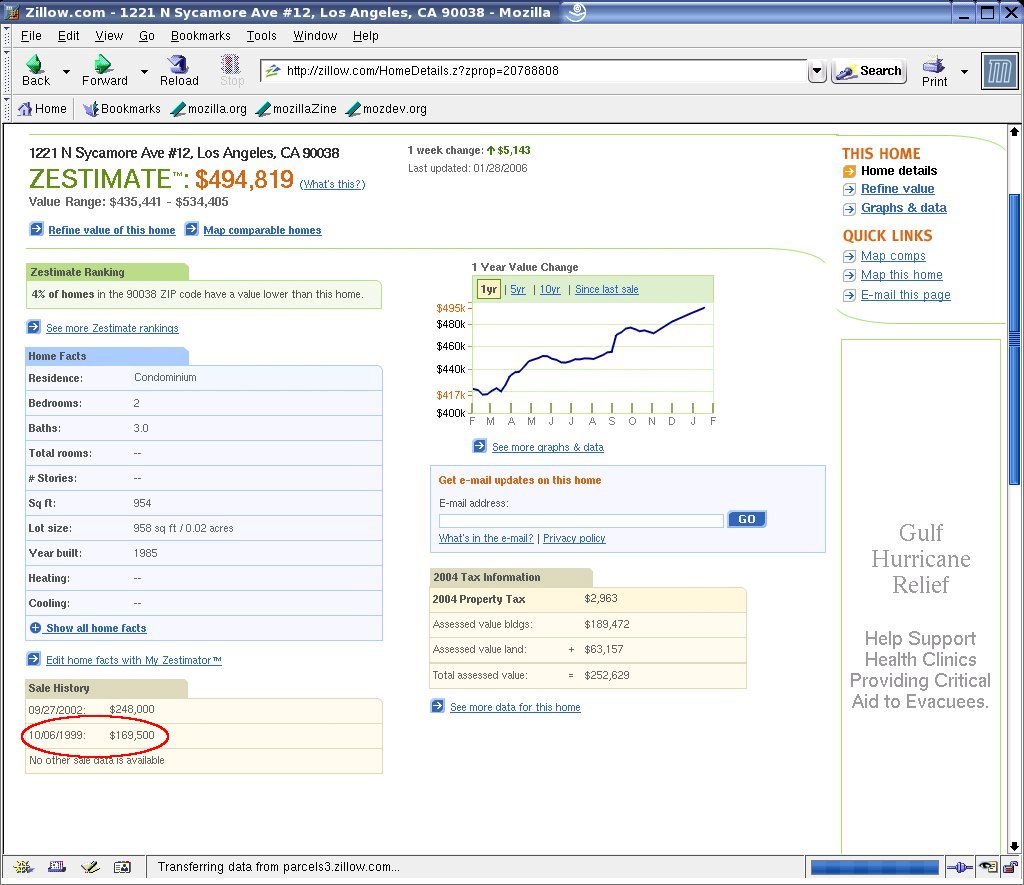Viewport: 1024px width, 885px height.
Task: Open the Edit menu
Action: pos(69,36)
